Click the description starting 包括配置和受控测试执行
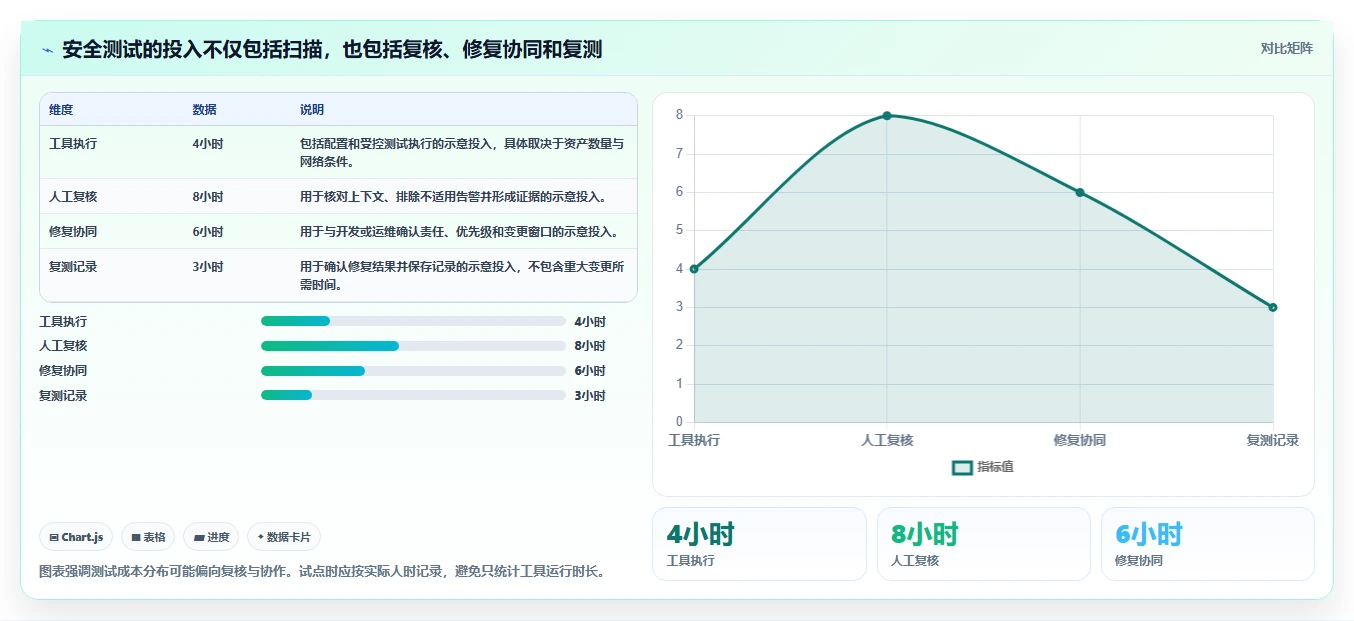Image resolution: width=1354 pixels, height=621 pixels. tap(462, 153)
